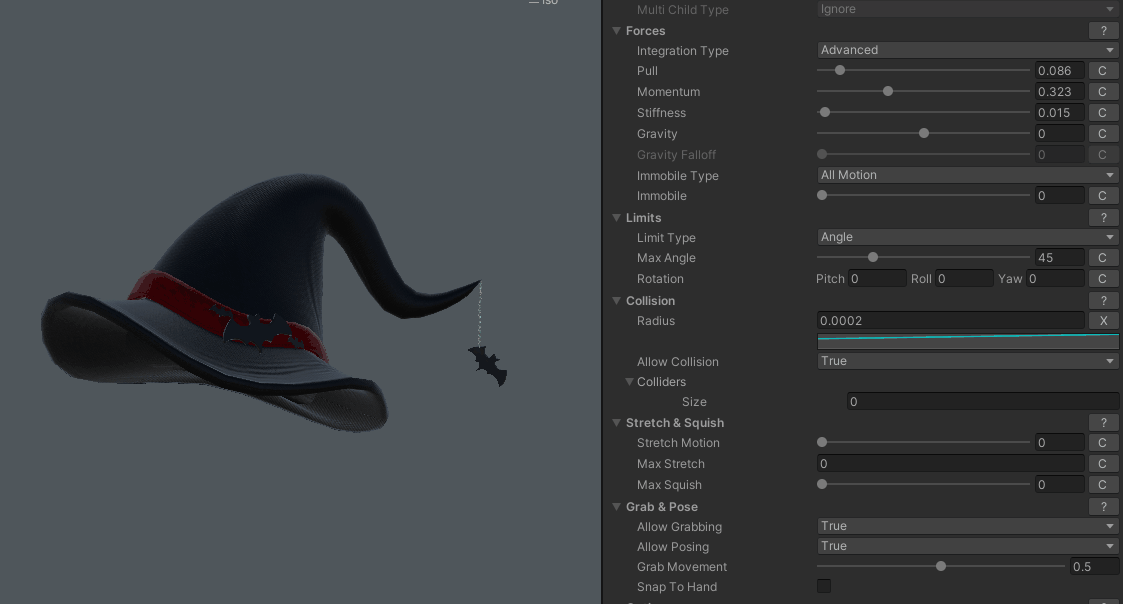Open the Integration Type dropdown
1123x604 pixels.
(x=967, y=50)
